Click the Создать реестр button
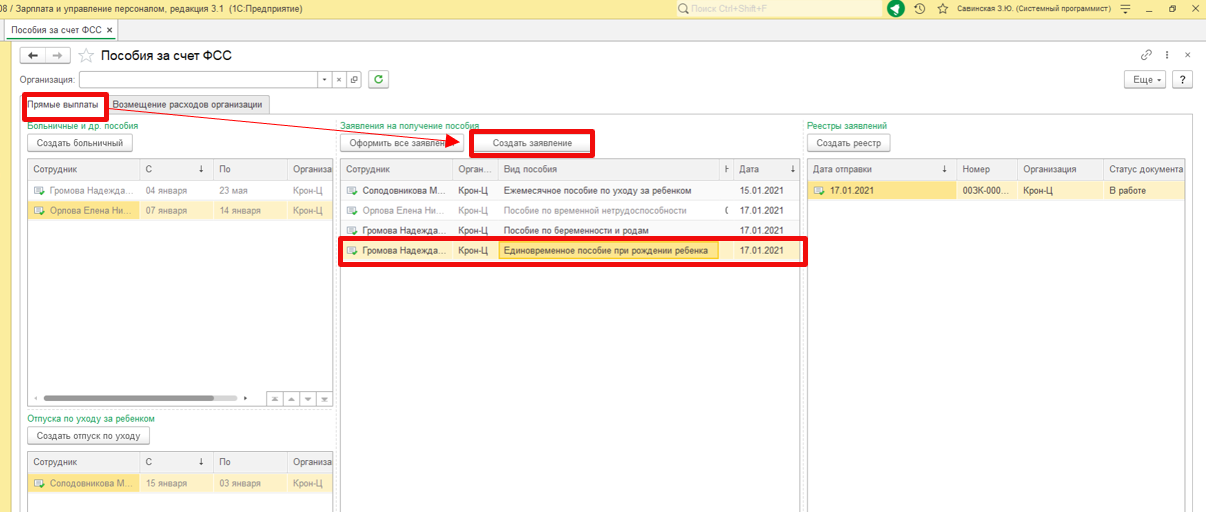This screenshot has width=1206, height=512. [848, 143]
